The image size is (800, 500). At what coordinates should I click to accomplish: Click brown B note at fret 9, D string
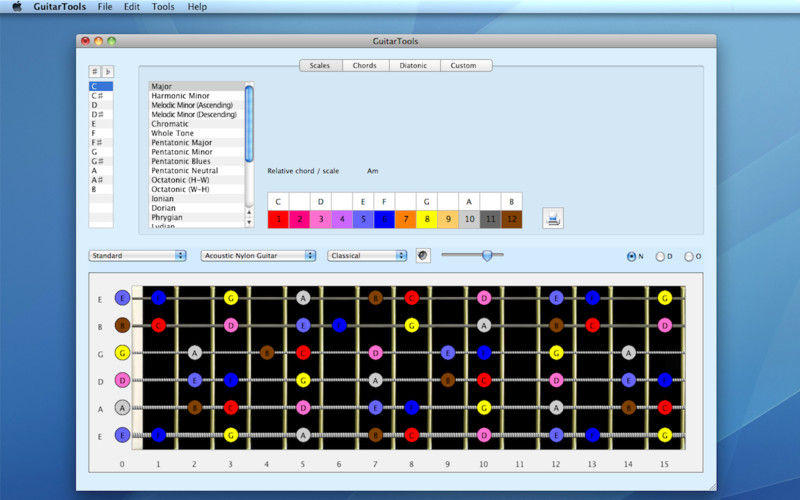point(448,380)
